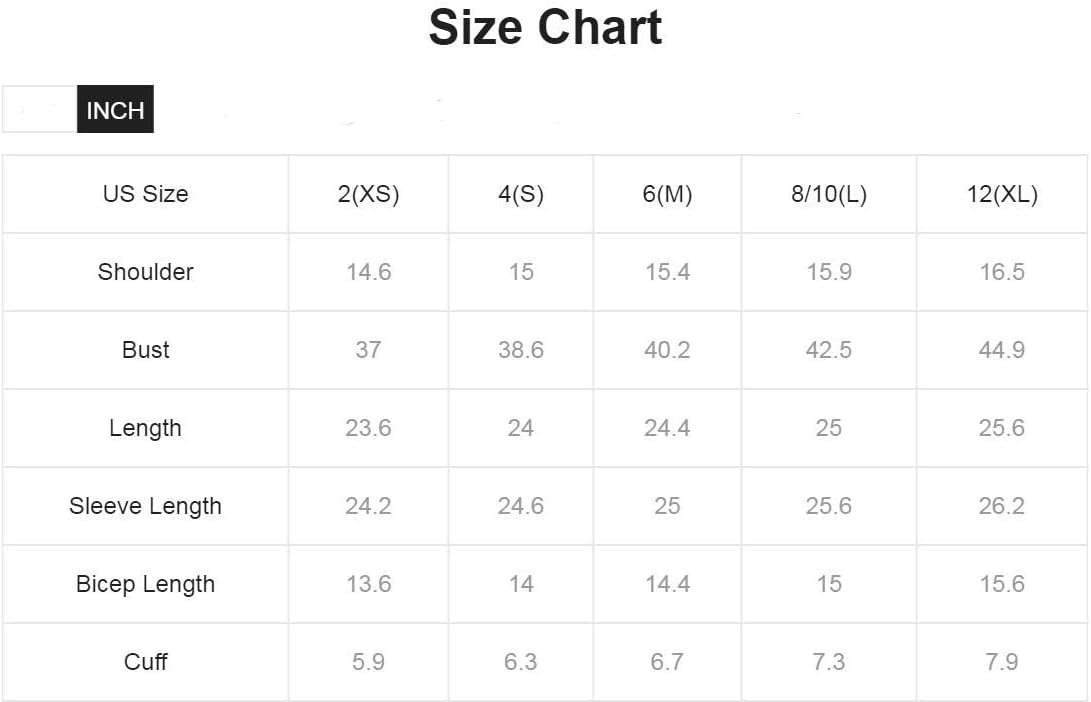Select the 8/10(L) column header
The height and width of the screenshot is (702, 1091).
click(829, 194)
